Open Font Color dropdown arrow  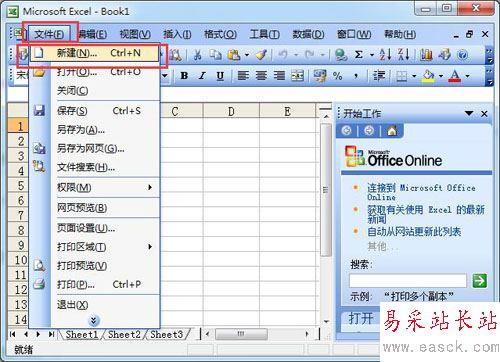point(467,76)
